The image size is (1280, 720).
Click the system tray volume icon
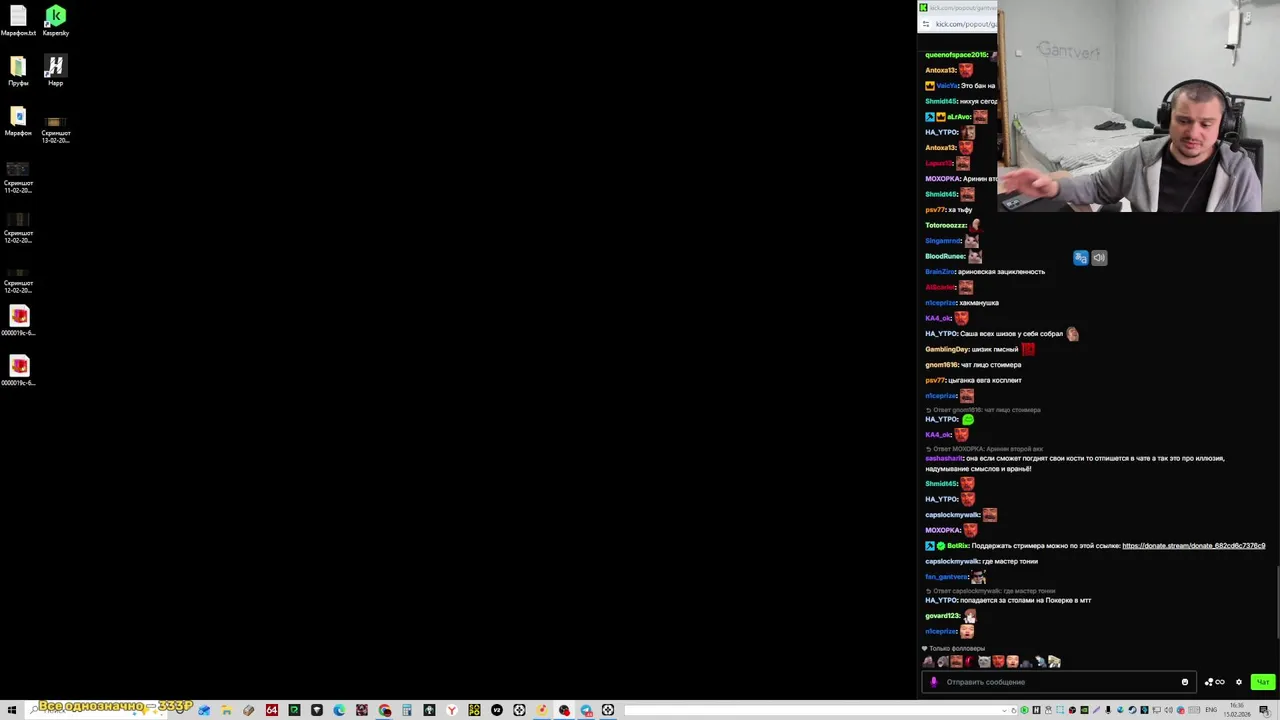click(1168, 710)
